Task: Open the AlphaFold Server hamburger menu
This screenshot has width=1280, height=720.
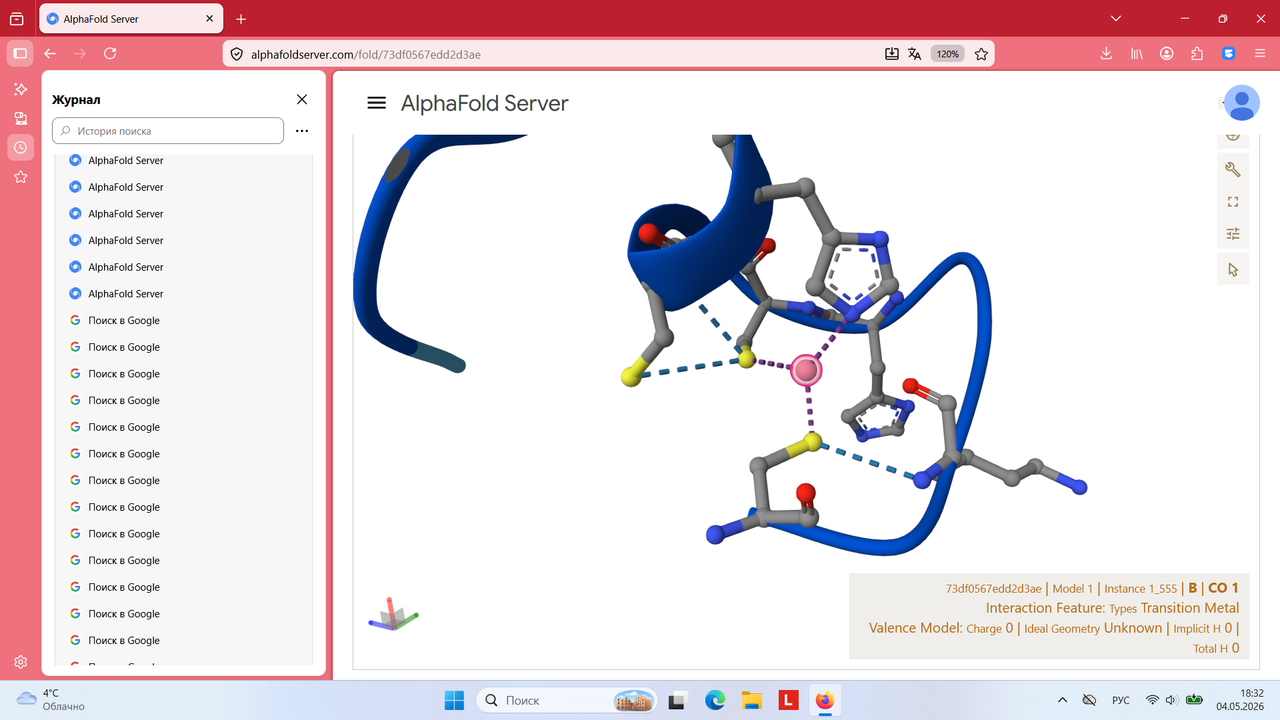Action: click(x=377, y=103)
